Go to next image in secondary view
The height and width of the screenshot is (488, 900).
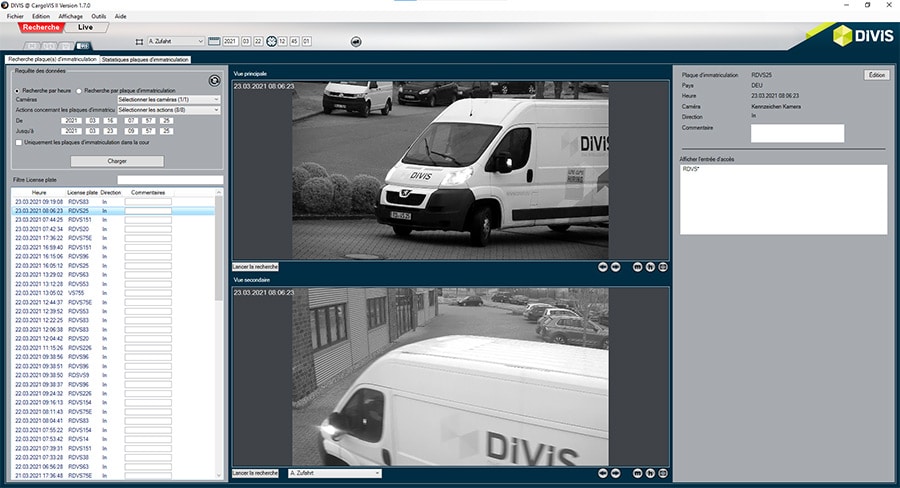[x=615, y=473]
